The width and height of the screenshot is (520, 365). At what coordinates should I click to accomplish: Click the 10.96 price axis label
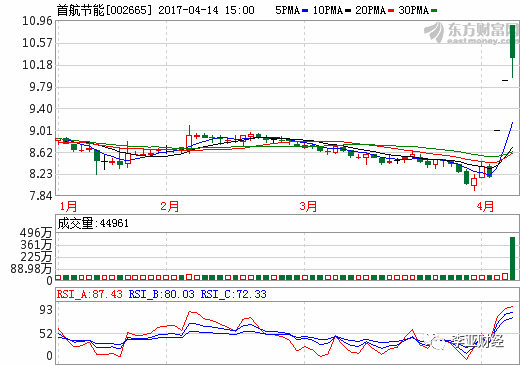(37, 21)
